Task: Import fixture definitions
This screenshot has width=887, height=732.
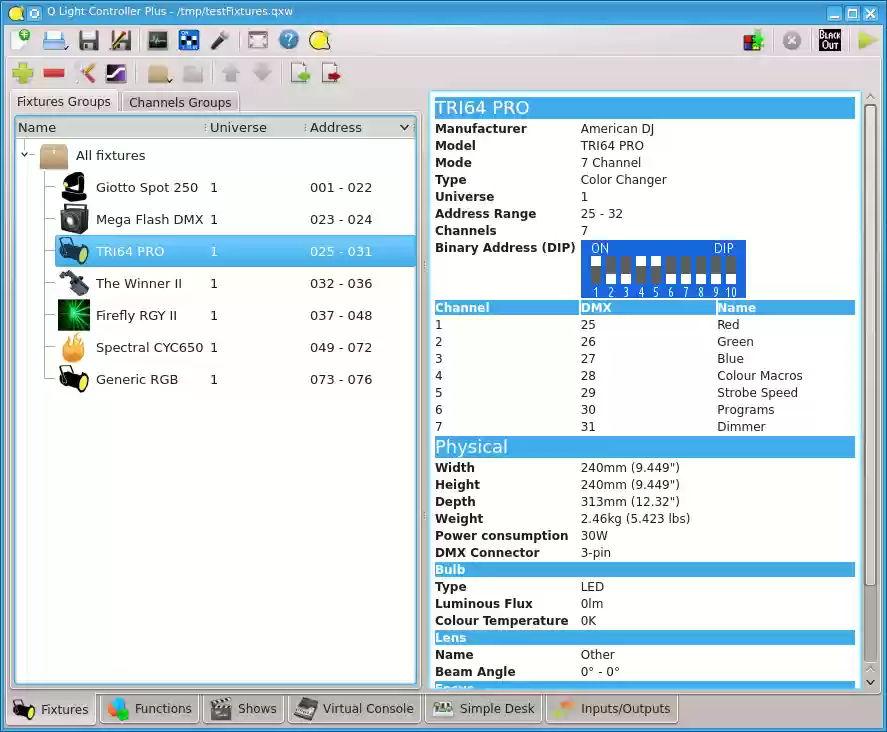Action: tap(300, 72)
